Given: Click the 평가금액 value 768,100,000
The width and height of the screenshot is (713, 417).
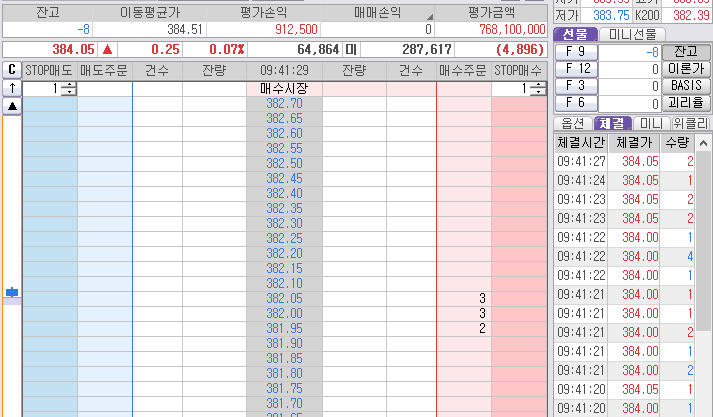Looking at the screenshot, I should [512, 30].
